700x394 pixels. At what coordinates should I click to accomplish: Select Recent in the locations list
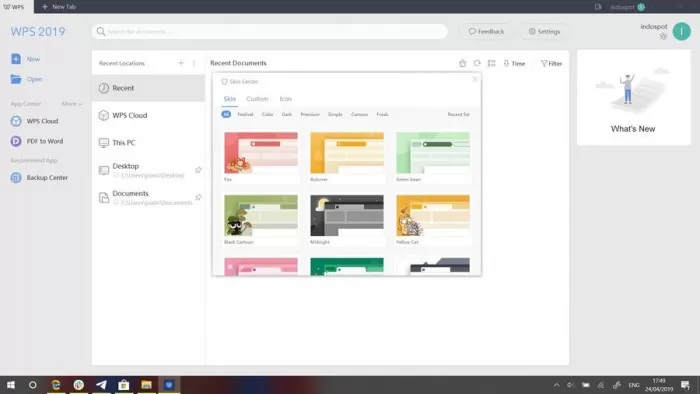click(148, 88)
